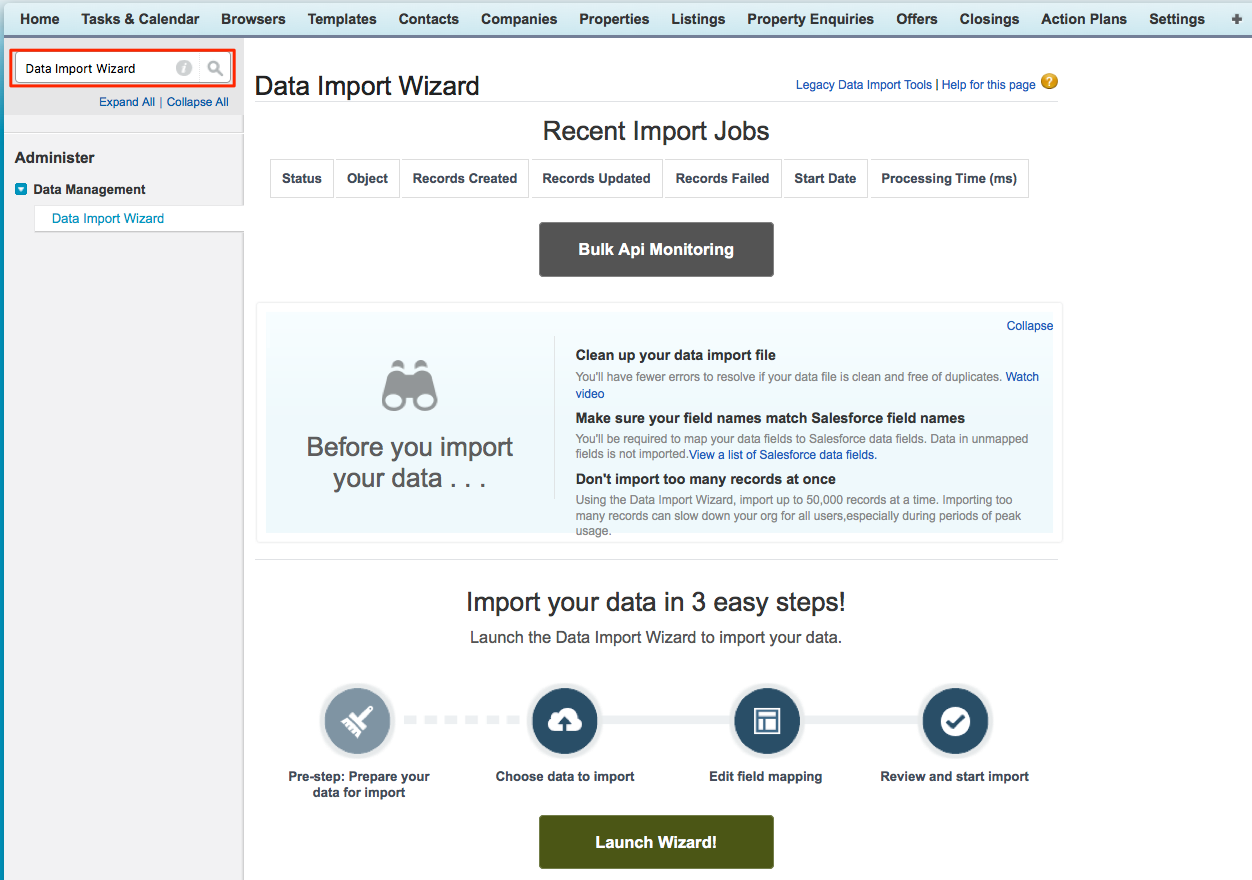
Task: Click the Collapse All link
Action: pyautogui.click(x=198, y=102)
